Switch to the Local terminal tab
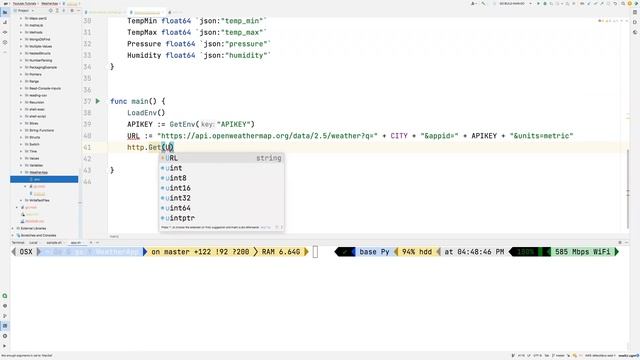640x360 pixels. pos(33,242)
